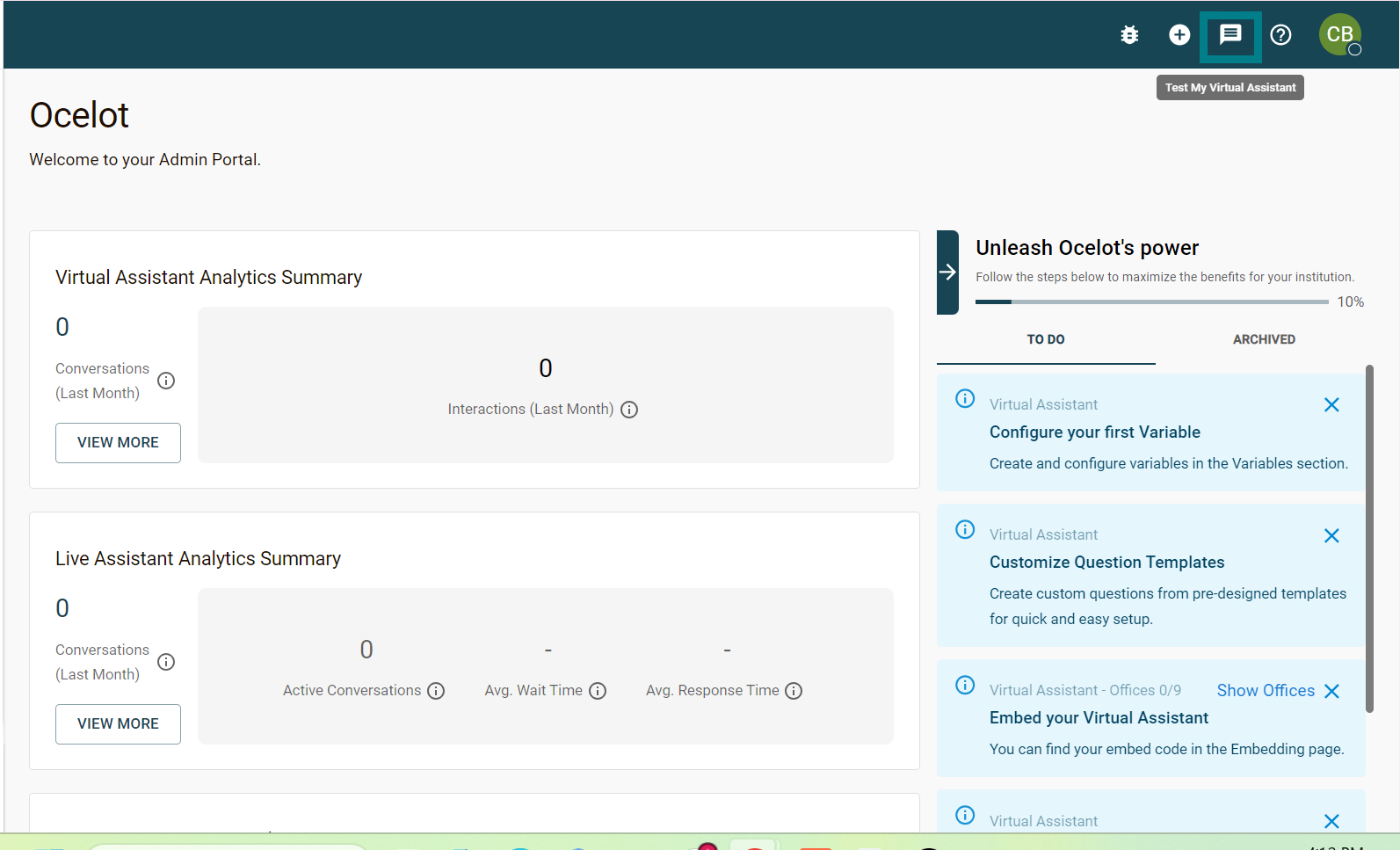Switch to the ARCHIVED tab
Viewport: 1400px width, 850px height.
tap(1264, 339)
